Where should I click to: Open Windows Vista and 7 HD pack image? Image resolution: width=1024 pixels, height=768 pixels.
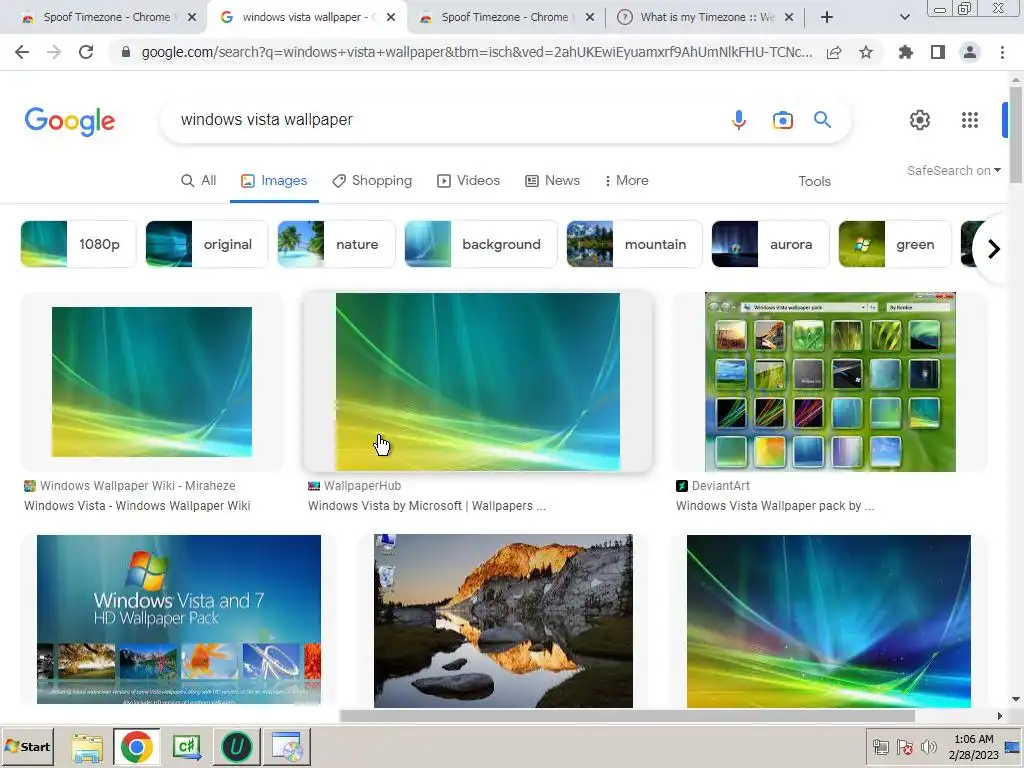tap(179, 619)
